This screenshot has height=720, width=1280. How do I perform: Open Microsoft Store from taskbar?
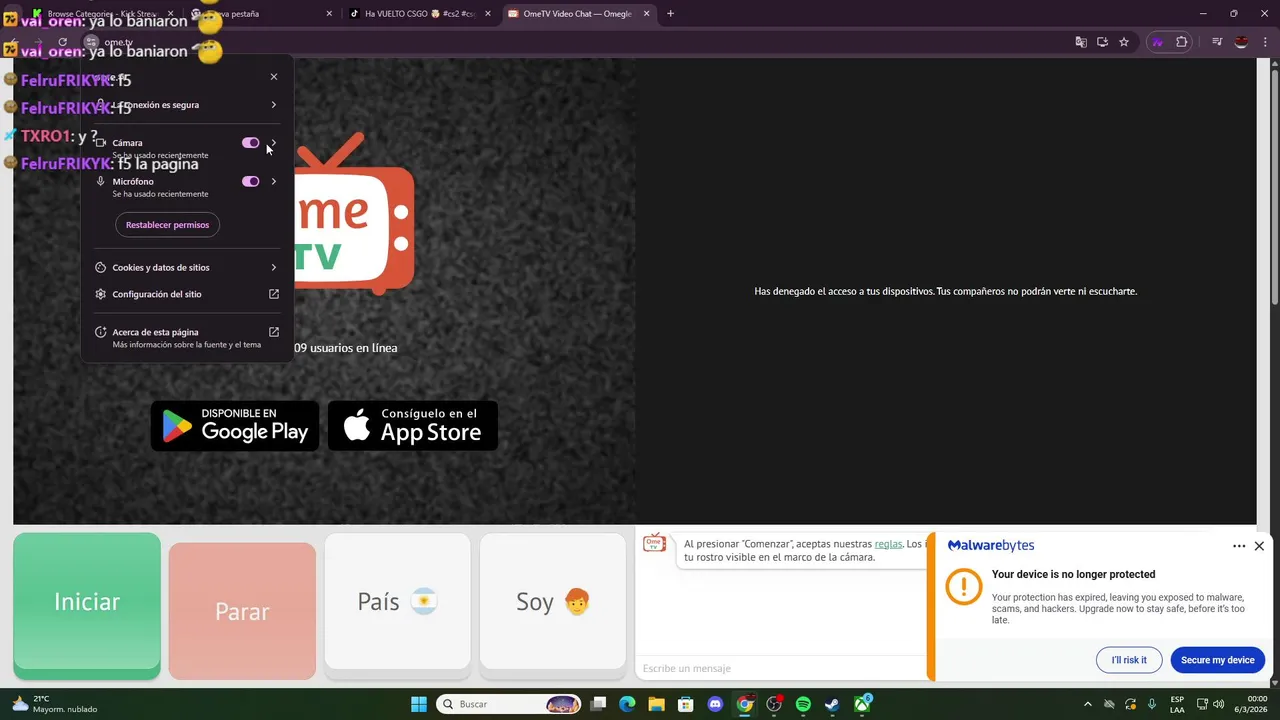click(x=685, y=704)
